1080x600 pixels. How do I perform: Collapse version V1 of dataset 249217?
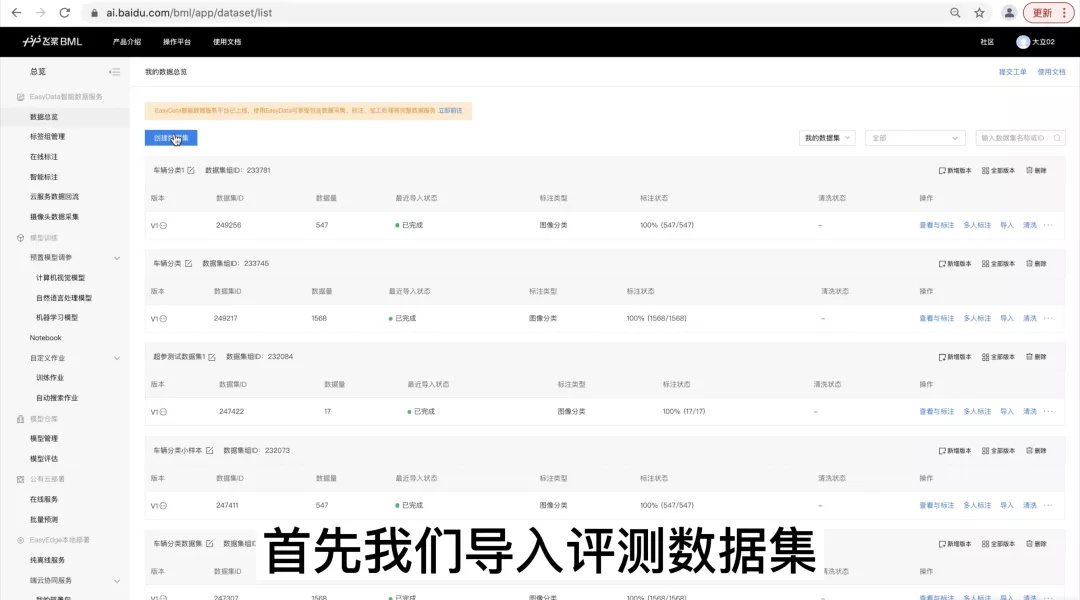point(163,318)
